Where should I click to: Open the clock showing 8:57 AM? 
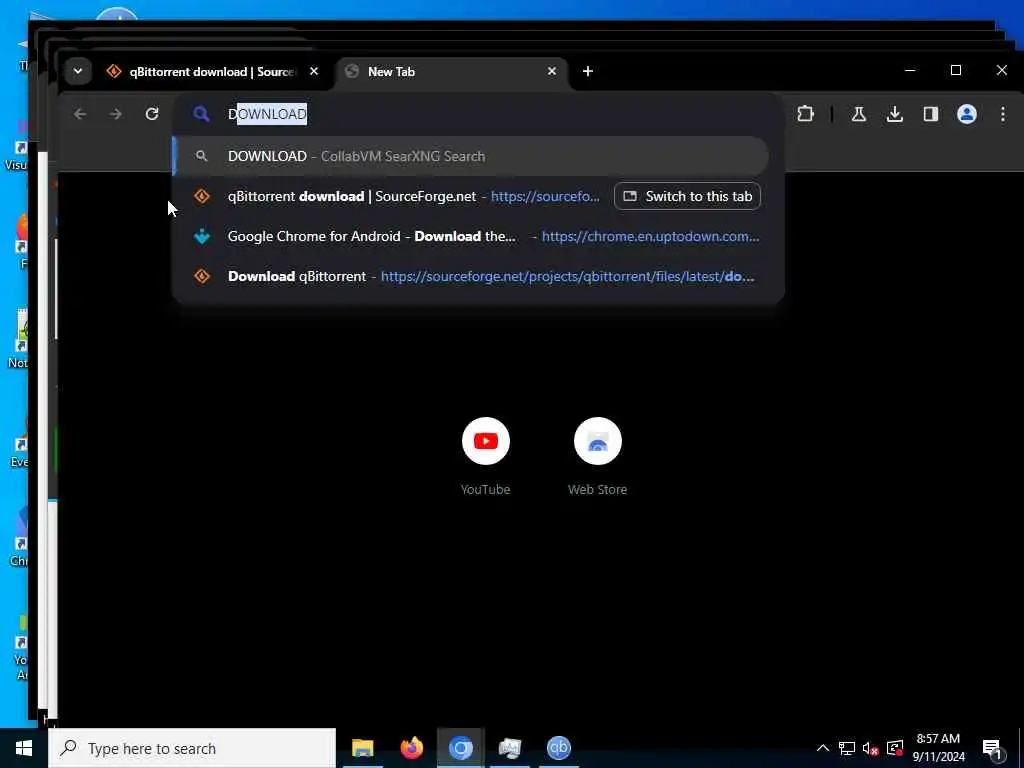pyautogui.click(x=938, y=748)
